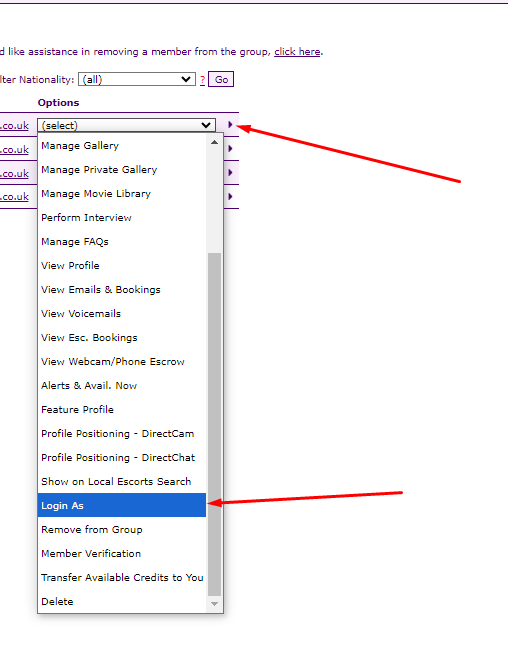Select Manage Private Gallery option

(122, 169)
